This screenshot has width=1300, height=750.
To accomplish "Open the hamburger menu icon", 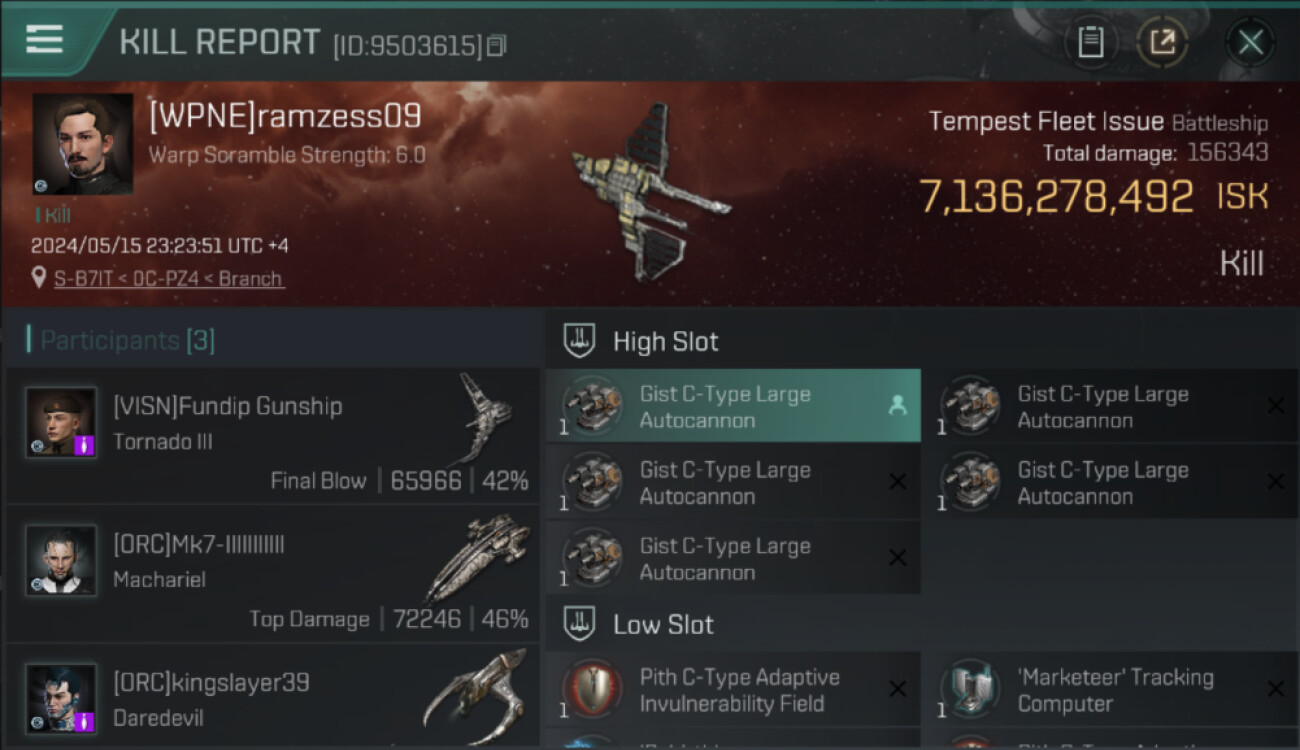I will [x=45, y=40].
